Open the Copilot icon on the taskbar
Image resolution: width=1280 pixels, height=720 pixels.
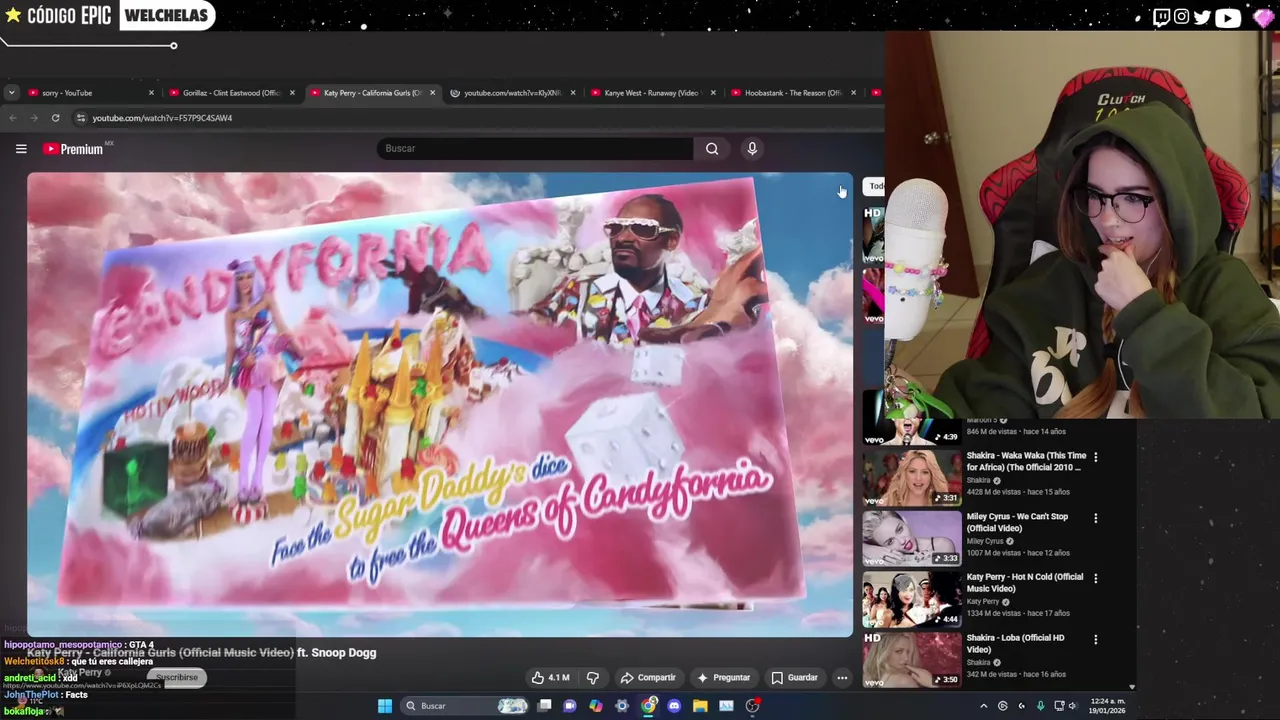[596, 706]
